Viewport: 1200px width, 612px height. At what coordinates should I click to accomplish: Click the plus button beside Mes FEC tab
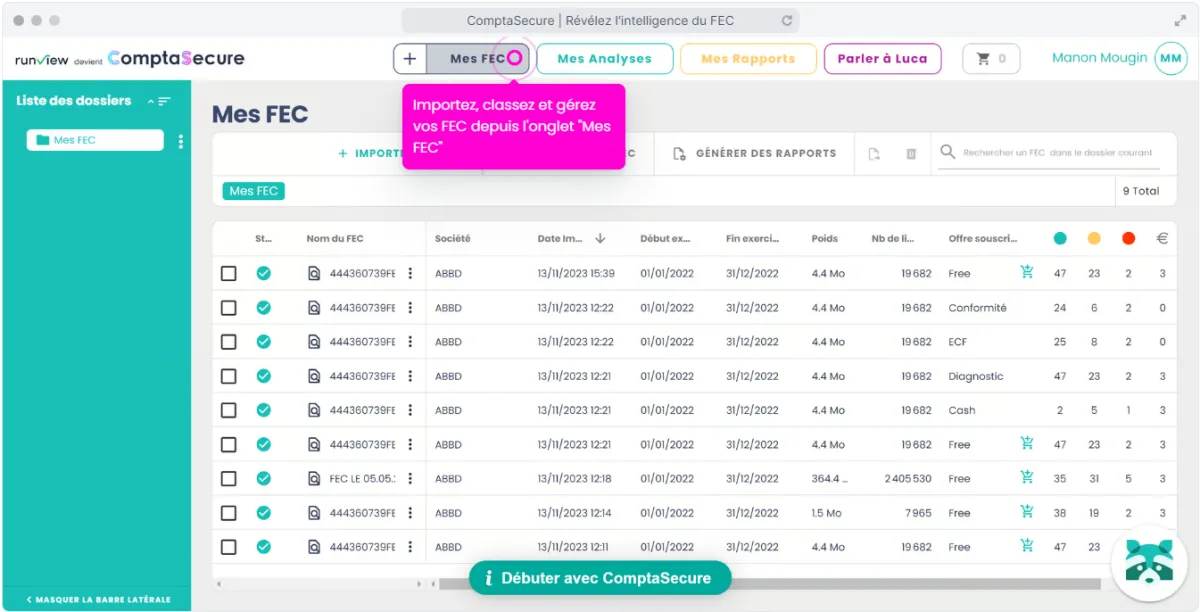[x=410, y=59]
